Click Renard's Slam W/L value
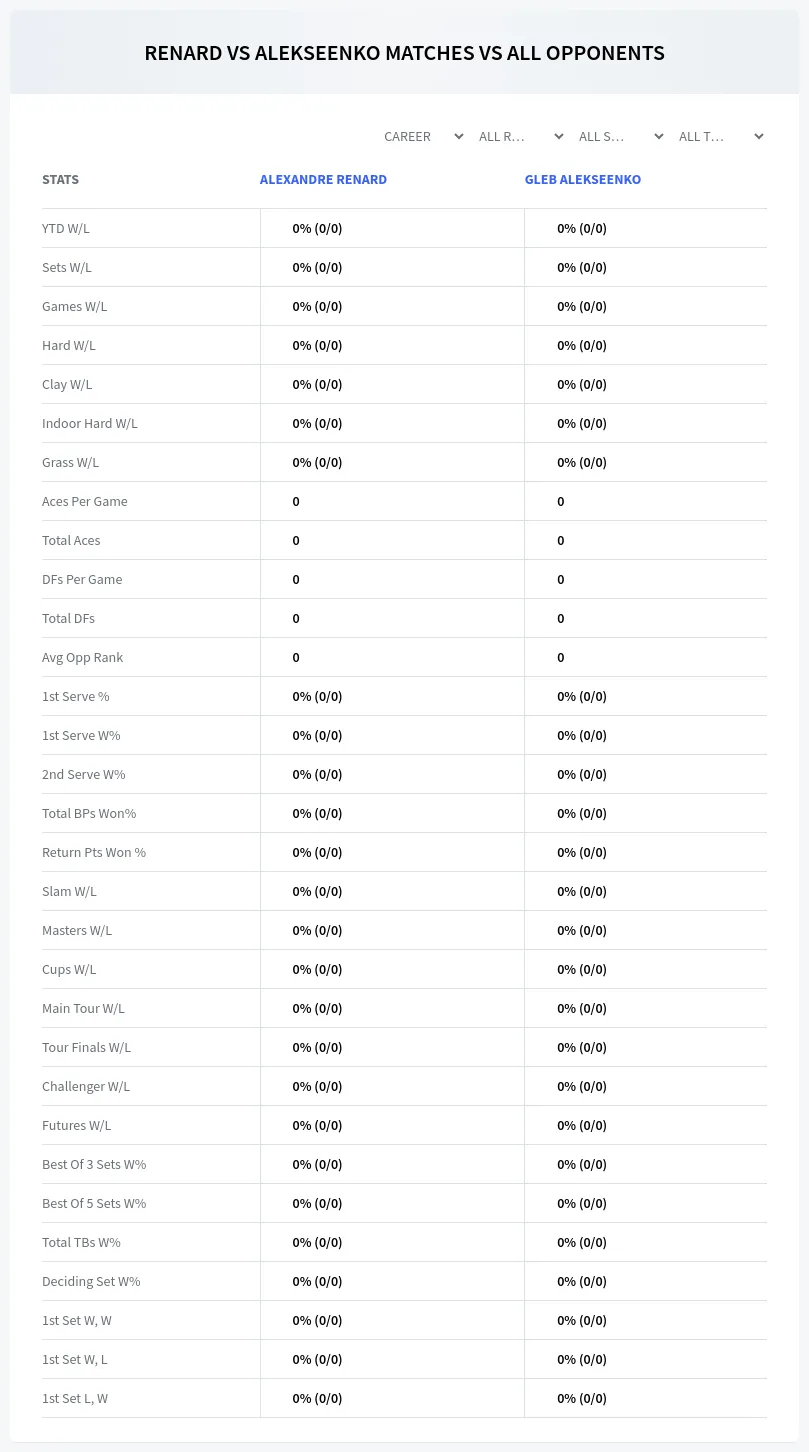This screenshot has height=1452, width=809. click(317, 891)
